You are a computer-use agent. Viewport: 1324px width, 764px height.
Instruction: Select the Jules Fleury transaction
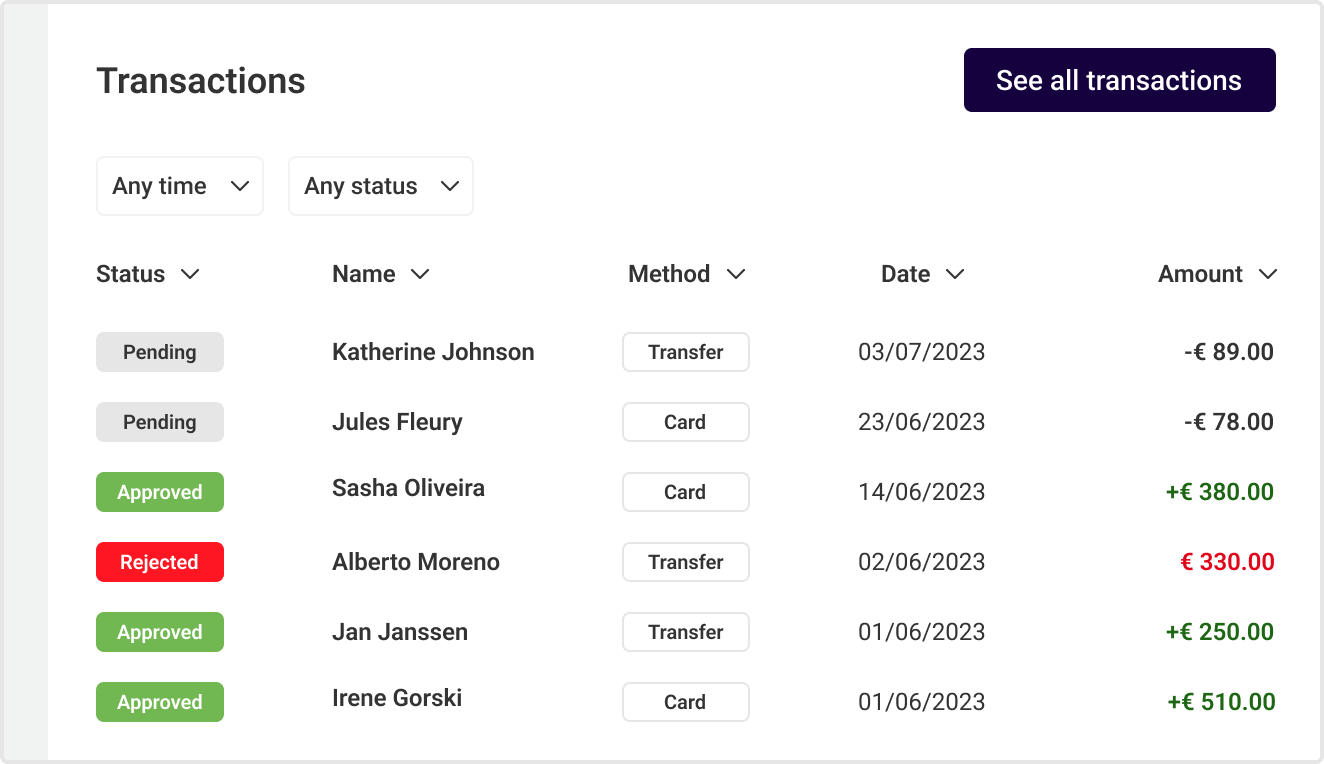click(x=397, y=422)
